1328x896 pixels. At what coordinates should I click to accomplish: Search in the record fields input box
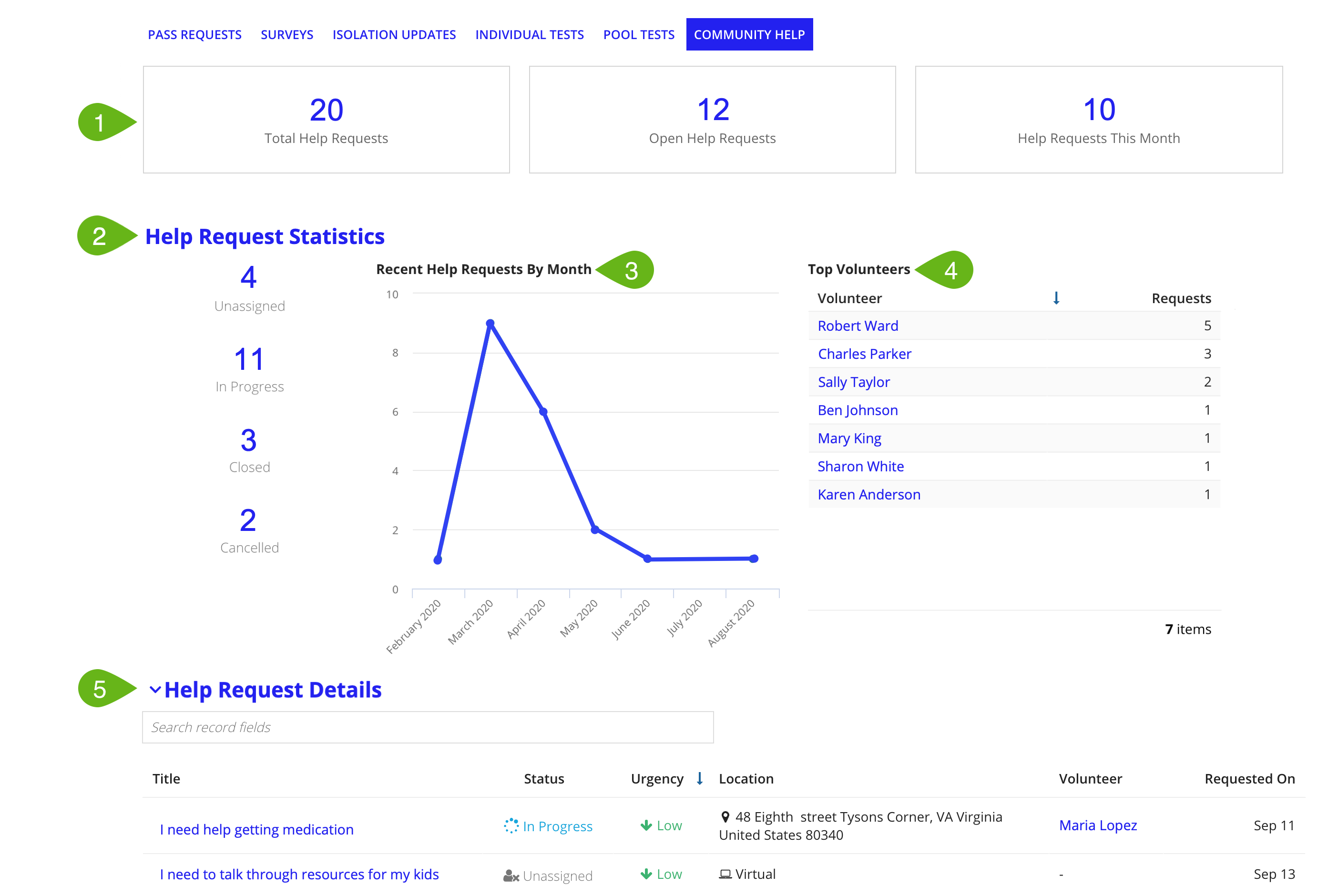pos(428,727)
